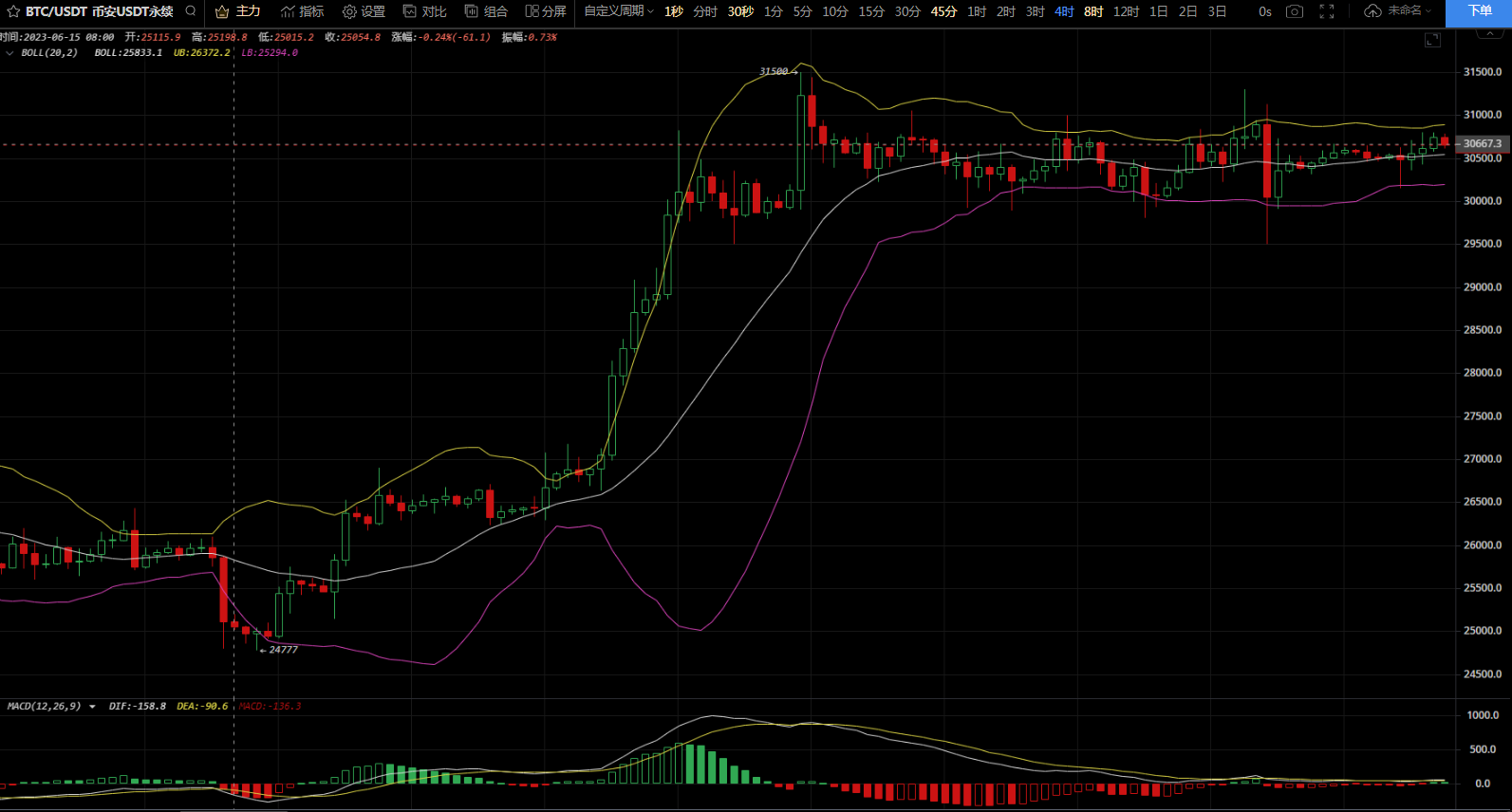1512x812 pixels.
Task: Open the 指标 indicators menu
Action: 302,11
